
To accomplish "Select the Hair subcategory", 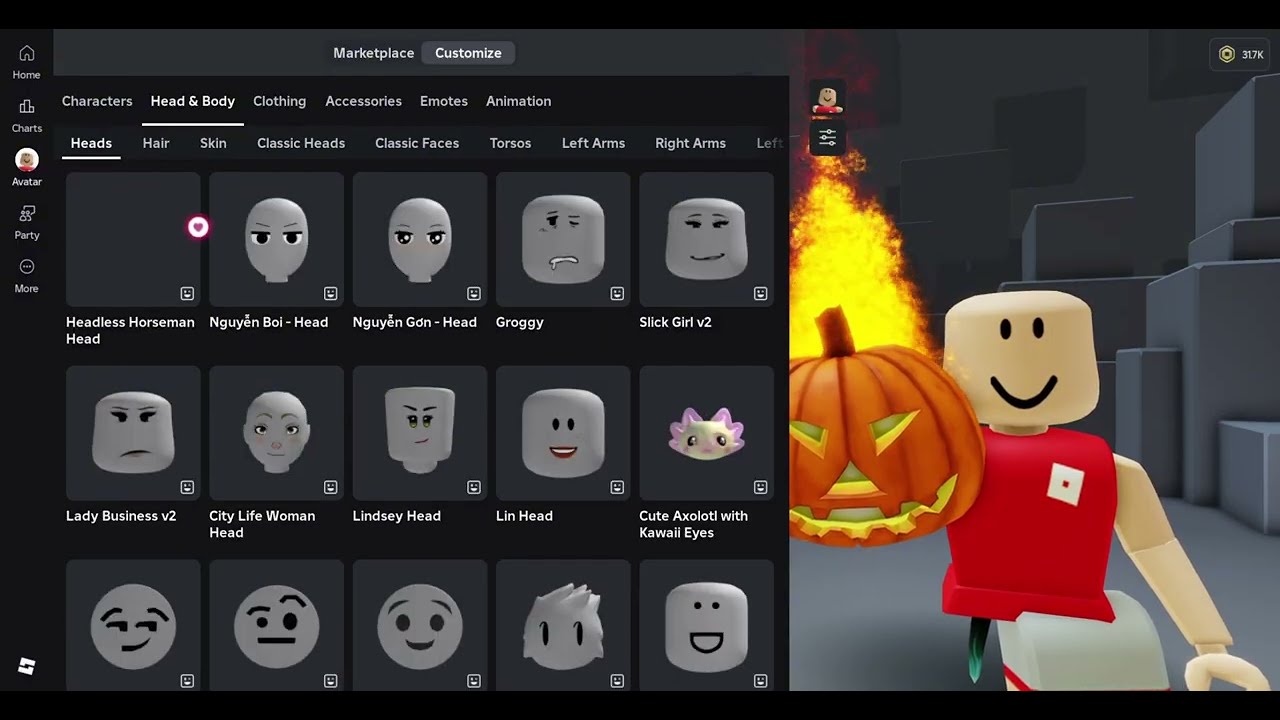I will click(156, 143).
